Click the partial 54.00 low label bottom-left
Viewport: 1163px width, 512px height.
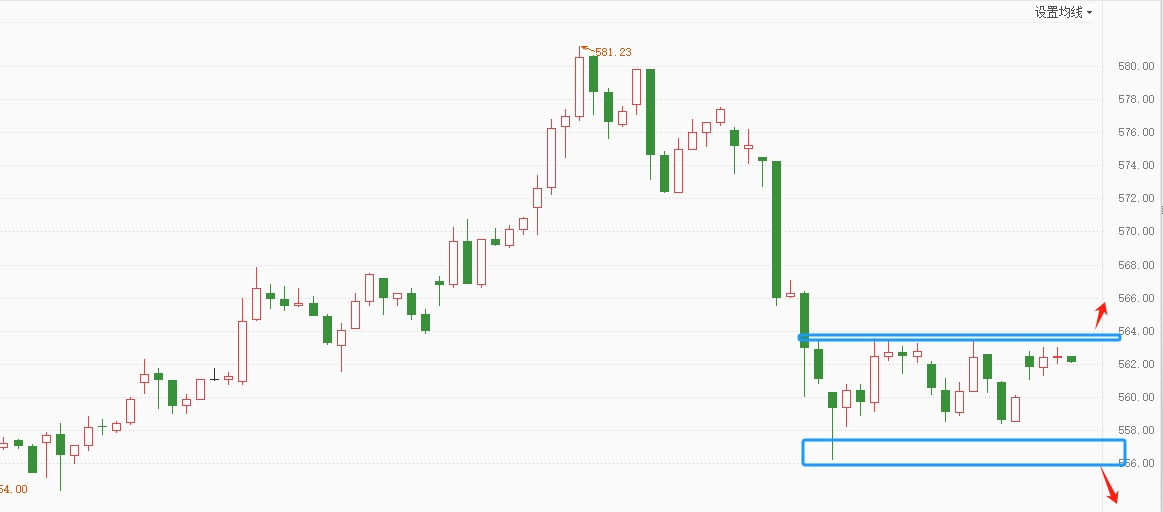13,489
